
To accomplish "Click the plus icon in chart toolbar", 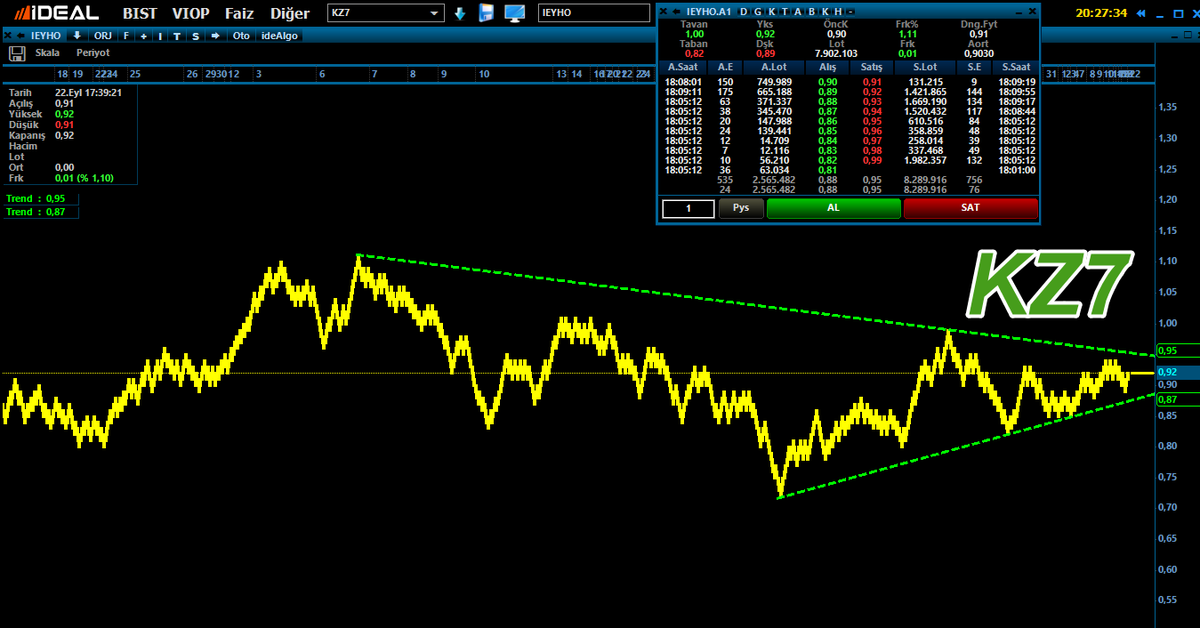I will coord(143,36).
